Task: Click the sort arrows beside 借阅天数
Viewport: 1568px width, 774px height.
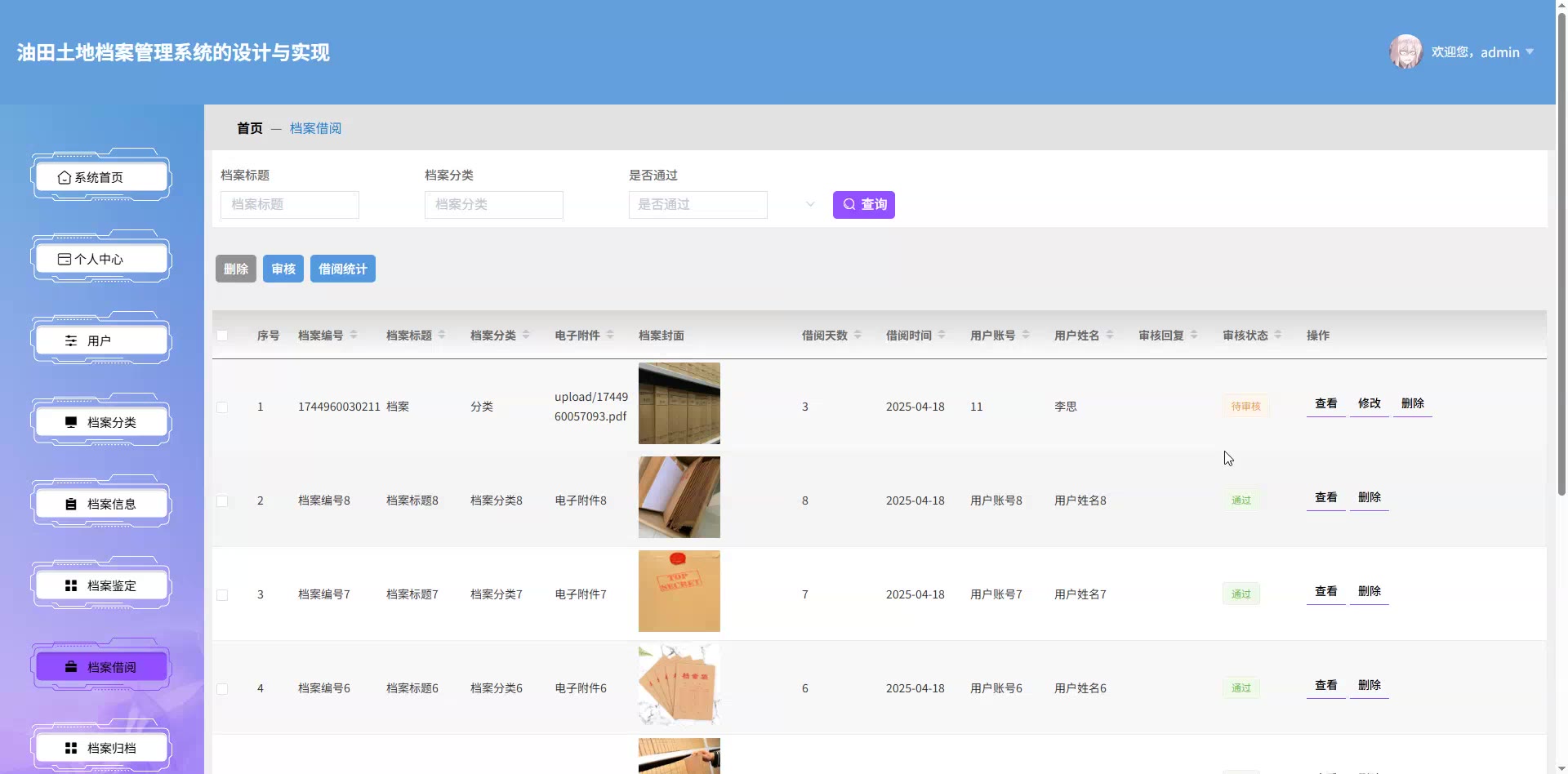Action: [x=857, y=335]
